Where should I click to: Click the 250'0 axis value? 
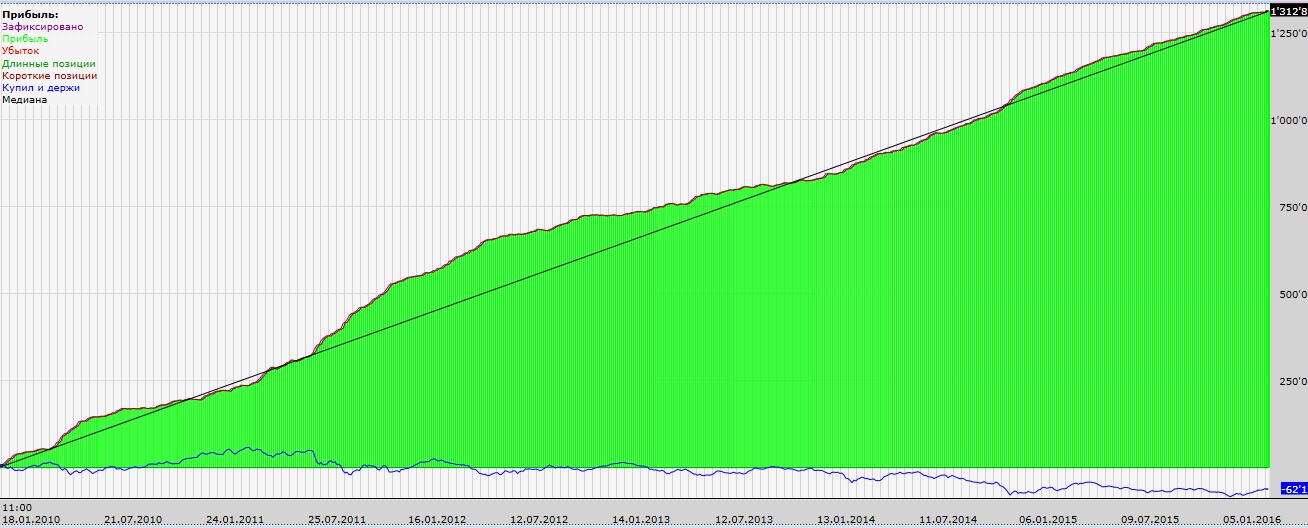[1292, 382]
